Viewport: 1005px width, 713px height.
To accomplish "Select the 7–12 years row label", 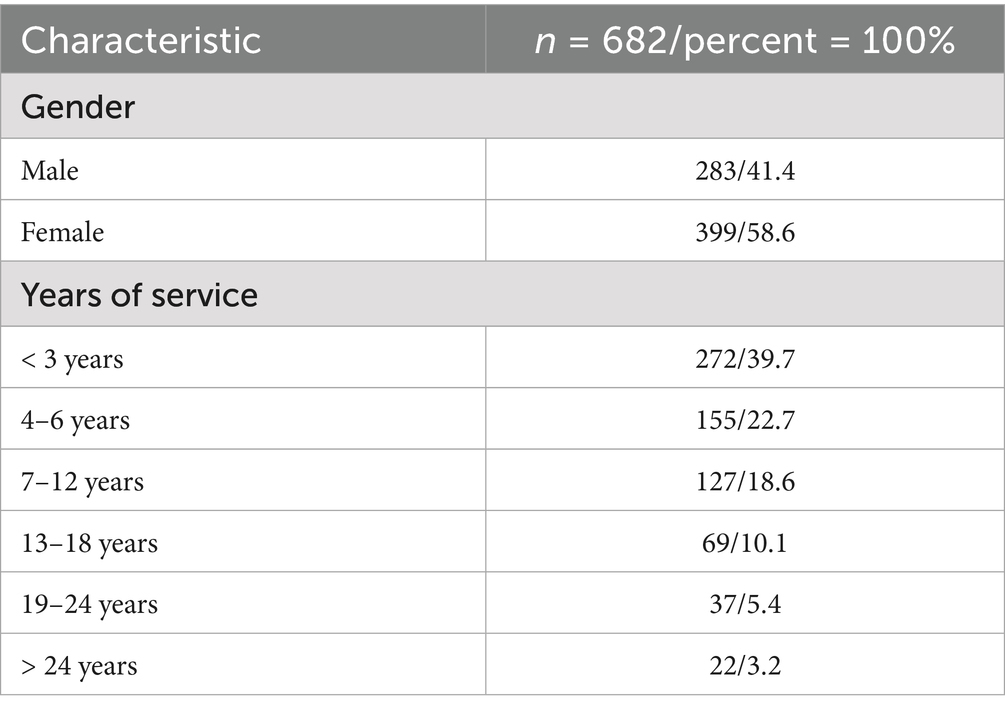I will [x=82, y=482].
